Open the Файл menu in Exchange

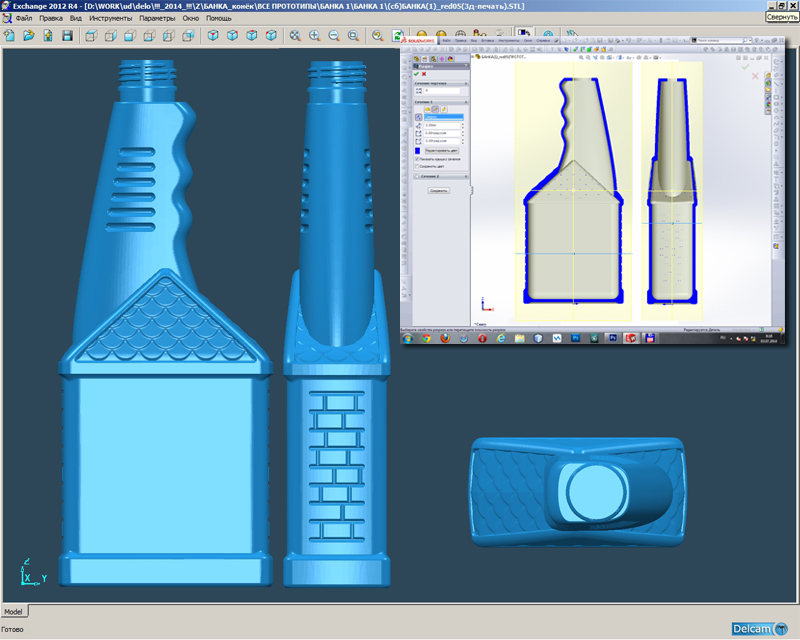(23, 18)
